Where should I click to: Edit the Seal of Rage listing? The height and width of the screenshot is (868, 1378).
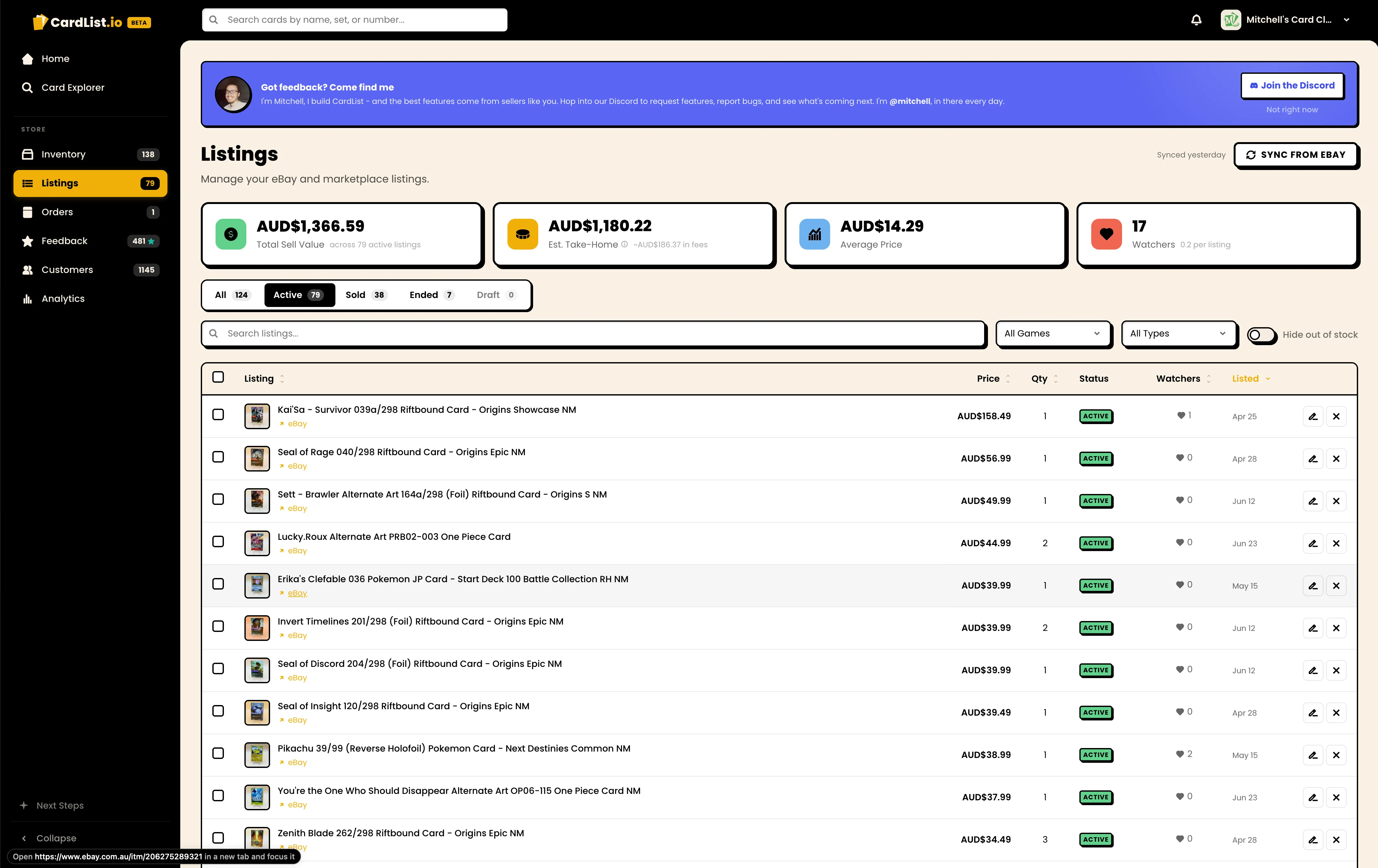tap(1313, 459)
